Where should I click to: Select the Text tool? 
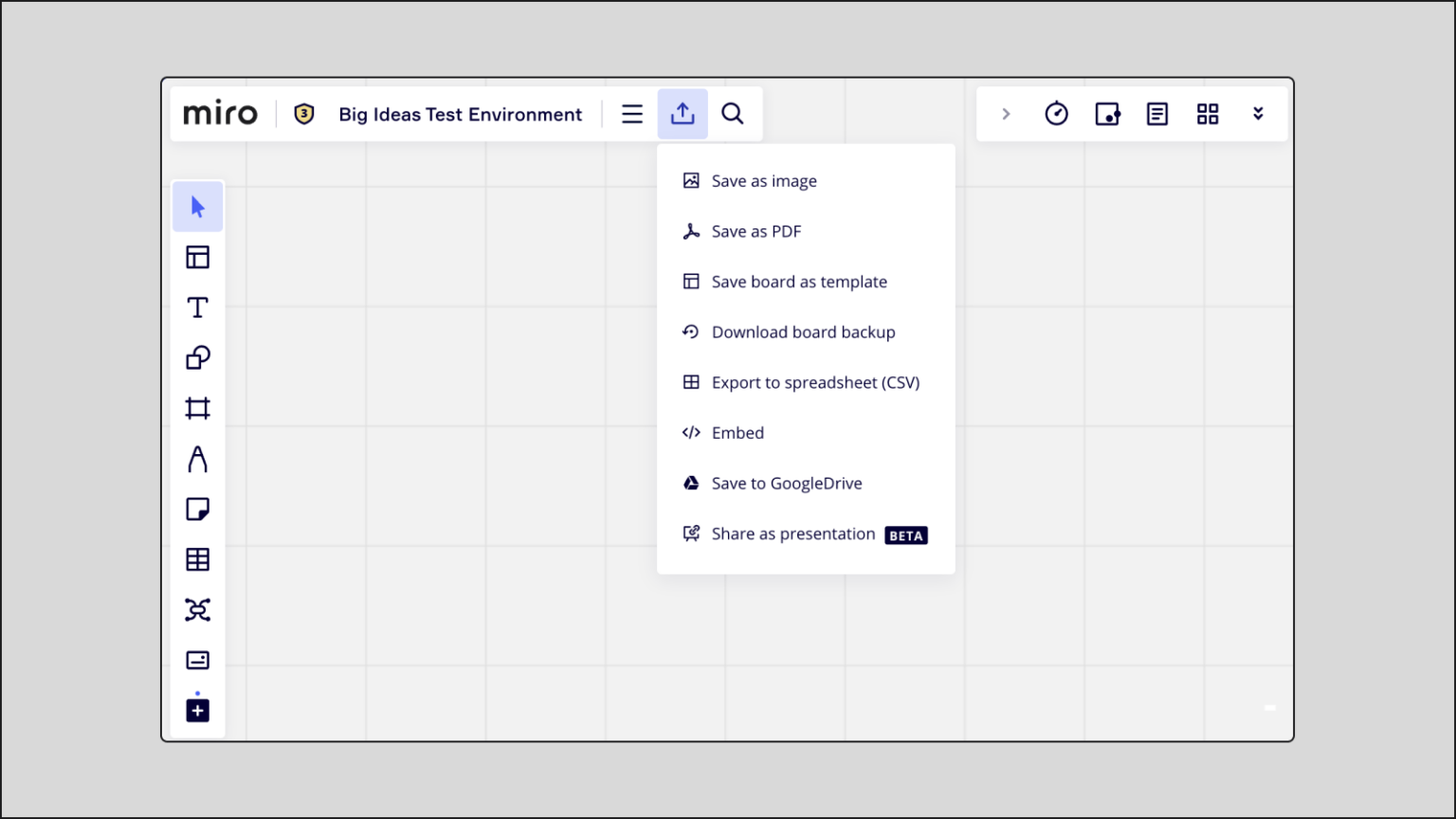pyautogui.click(x=197, y=307)
